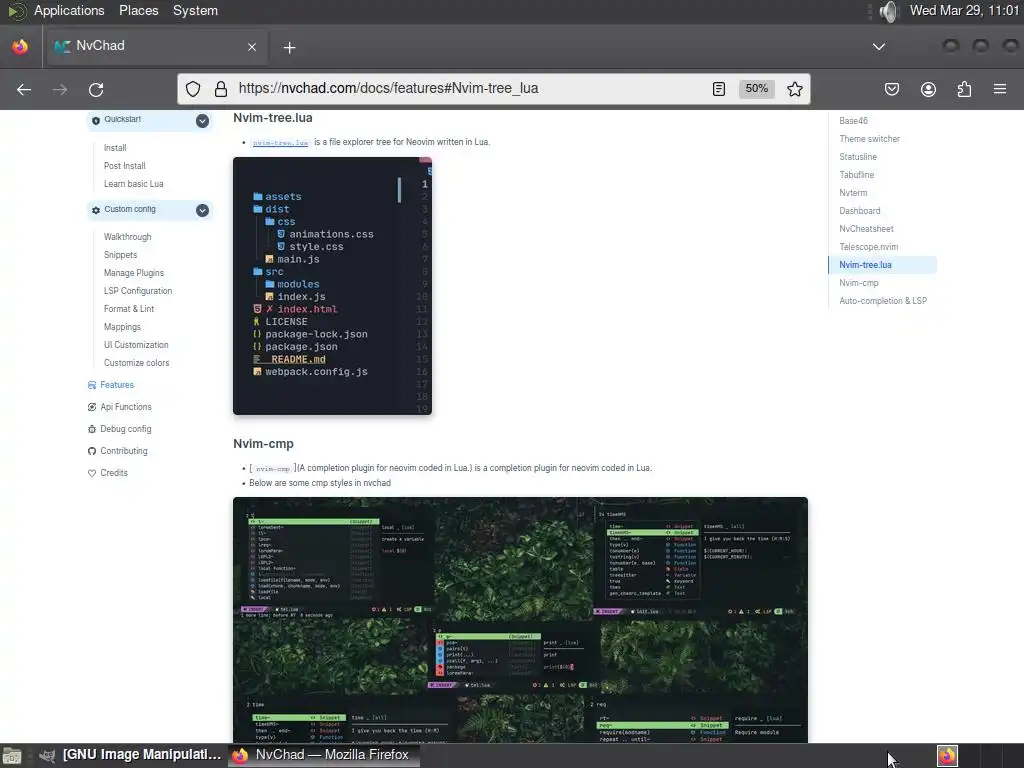
Task: Open nvim-tree file explorer screenshot
Action: point(332,286)
